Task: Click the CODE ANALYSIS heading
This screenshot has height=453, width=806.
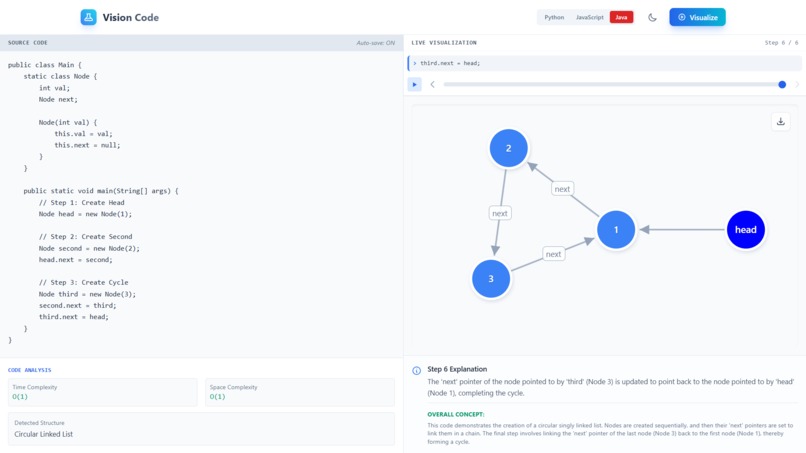Action: 29,370
